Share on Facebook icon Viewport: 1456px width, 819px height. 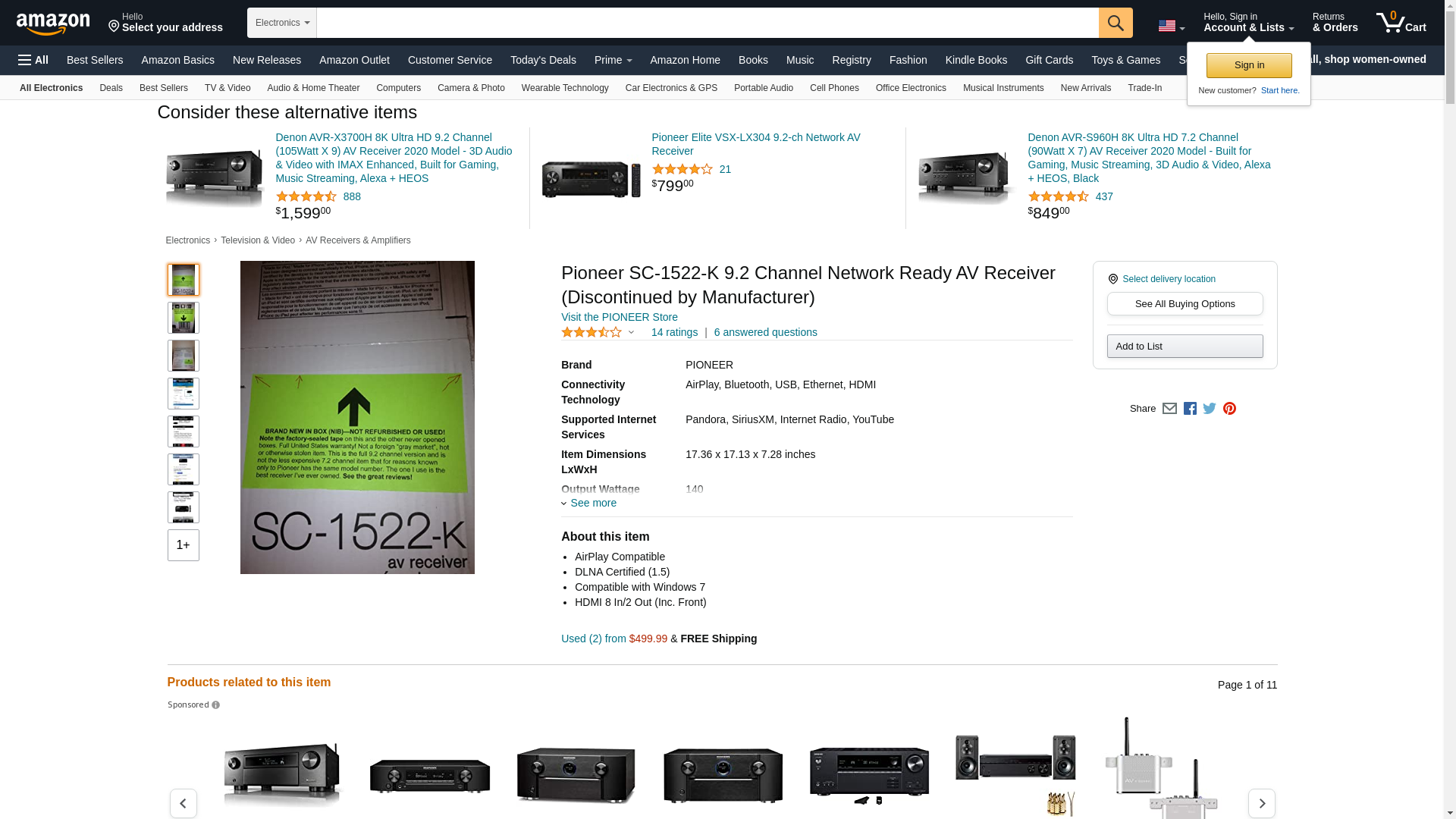pyautogui.click(x=1190, y=409)
